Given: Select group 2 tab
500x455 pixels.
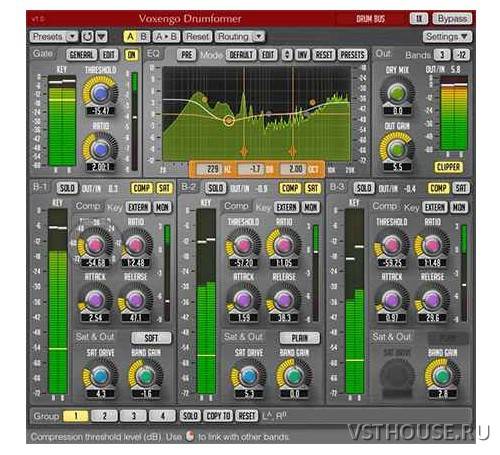Looking at the screenshot, I should (x=104, y=416).
